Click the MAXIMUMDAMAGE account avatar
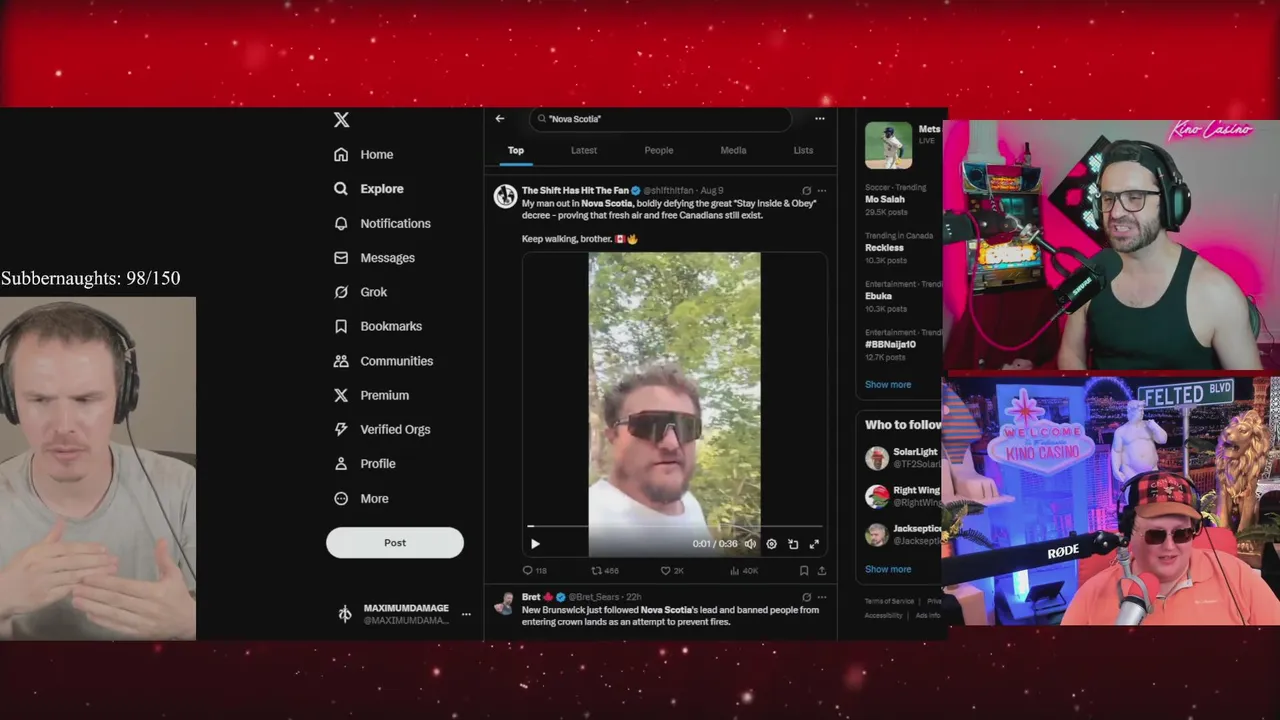 pos(345,615)
